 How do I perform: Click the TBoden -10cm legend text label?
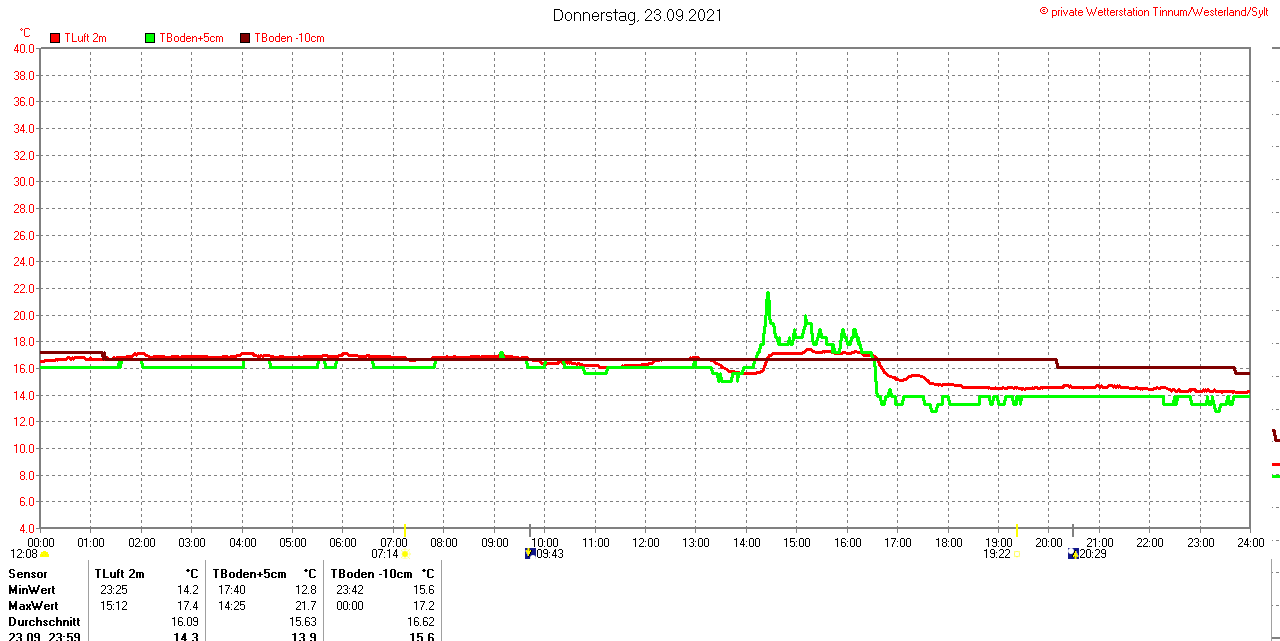[x=289, y=38]
